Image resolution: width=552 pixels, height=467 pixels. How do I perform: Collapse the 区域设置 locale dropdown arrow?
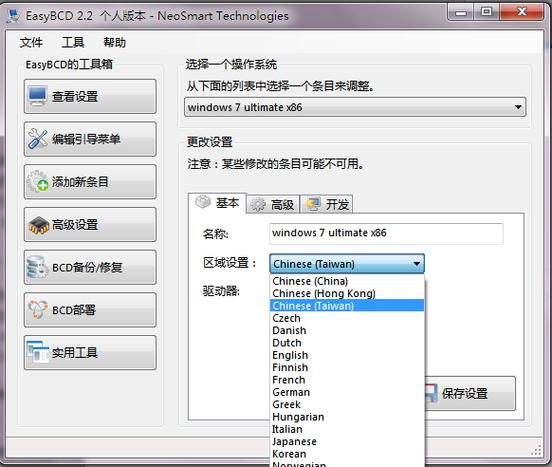click(417, 264)
